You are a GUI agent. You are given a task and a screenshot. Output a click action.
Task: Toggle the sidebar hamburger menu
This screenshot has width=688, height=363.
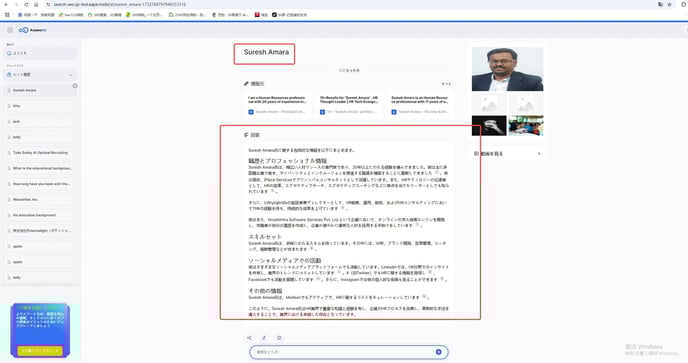point(10,30)
